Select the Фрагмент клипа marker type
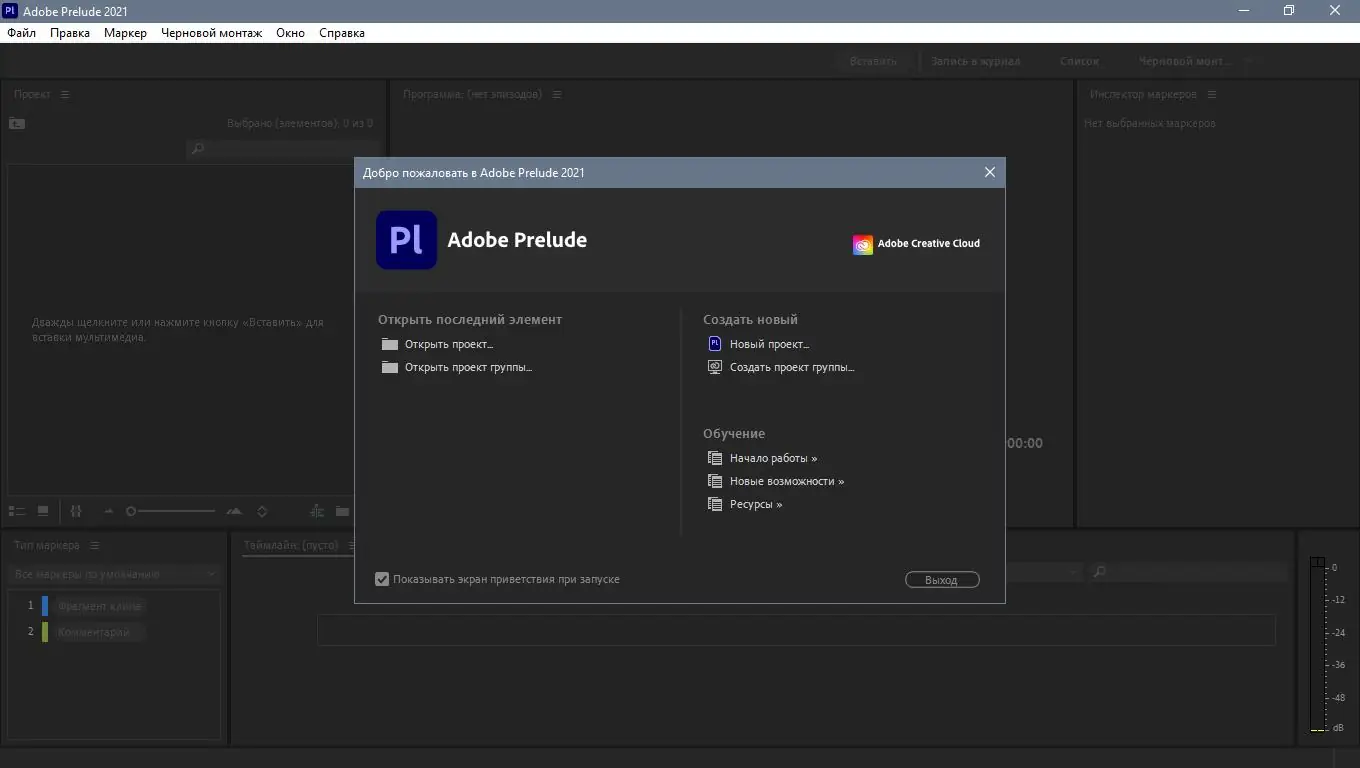Image resolution: width=1360 pixels, height=768 pixels. coord(100,606)
